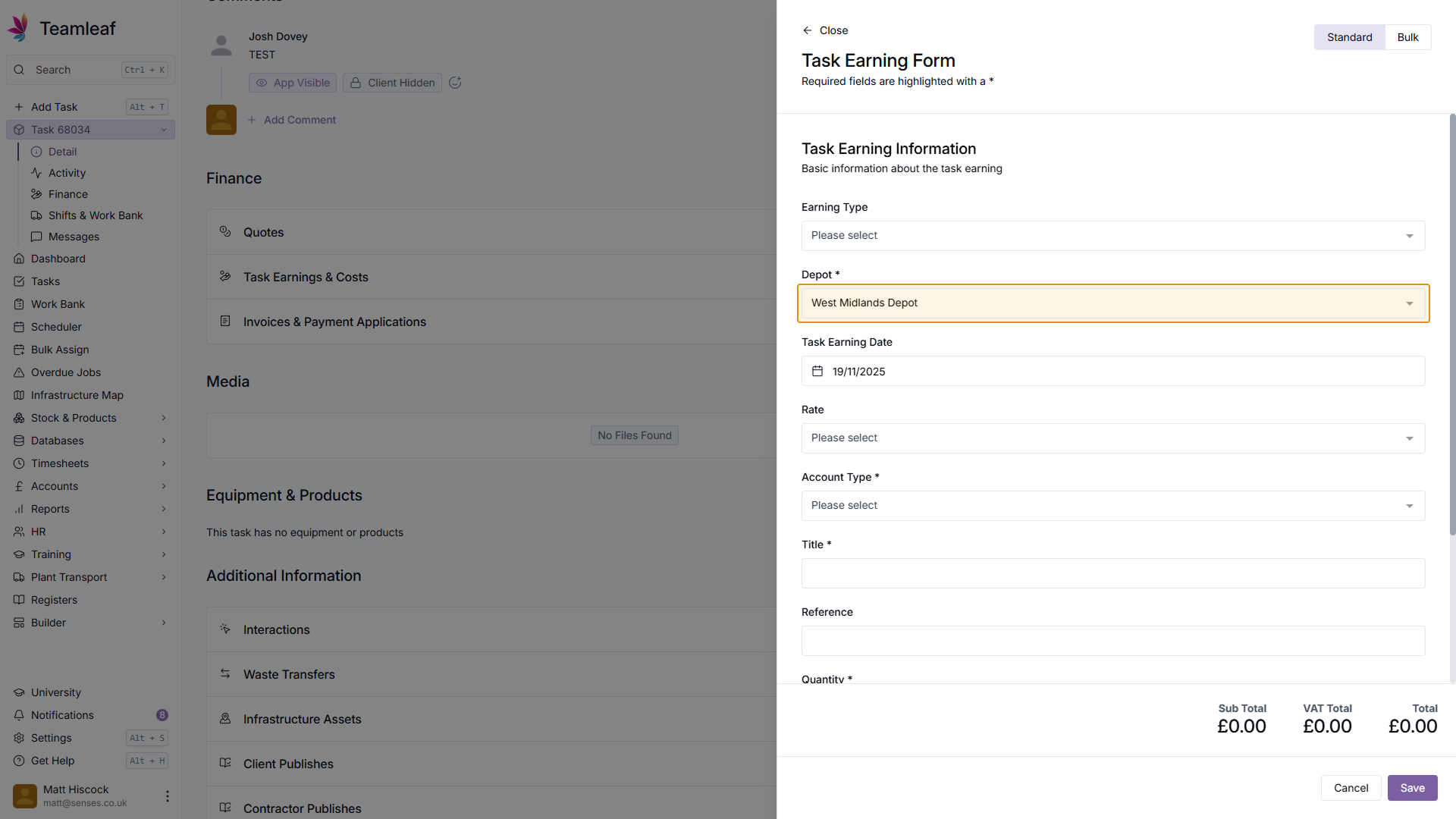Click the Scheduler calendar icon in sidebar
The height and width of the screenshot is (819, 1456).
[x=19, y=327]
